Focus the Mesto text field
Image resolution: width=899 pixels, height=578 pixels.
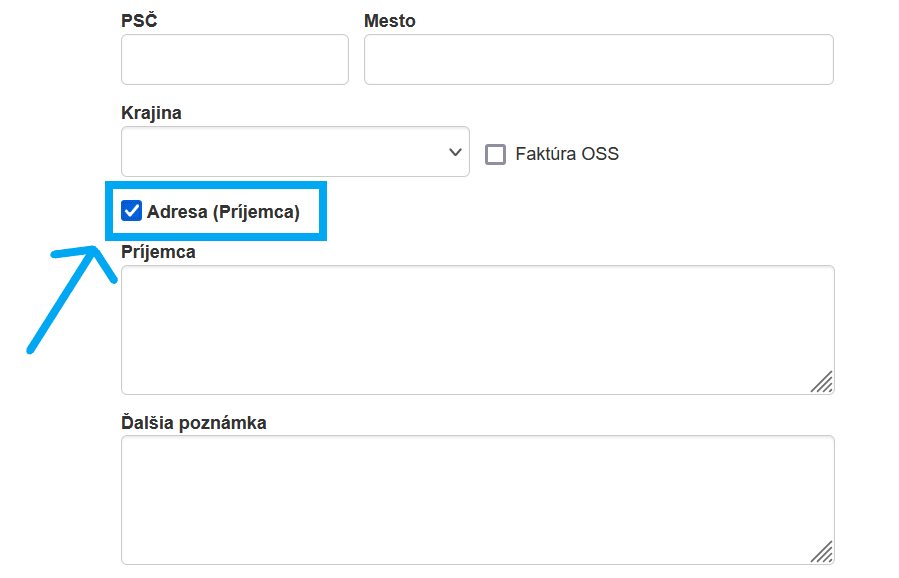(x=598, y=60)
